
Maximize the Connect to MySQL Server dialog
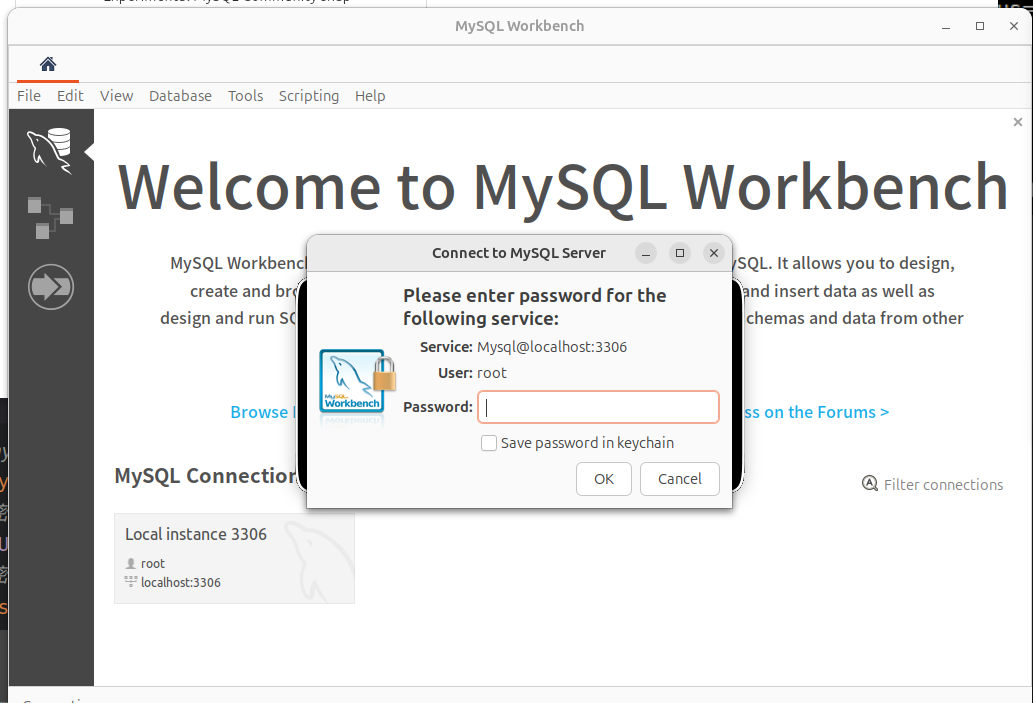[680, 253]
